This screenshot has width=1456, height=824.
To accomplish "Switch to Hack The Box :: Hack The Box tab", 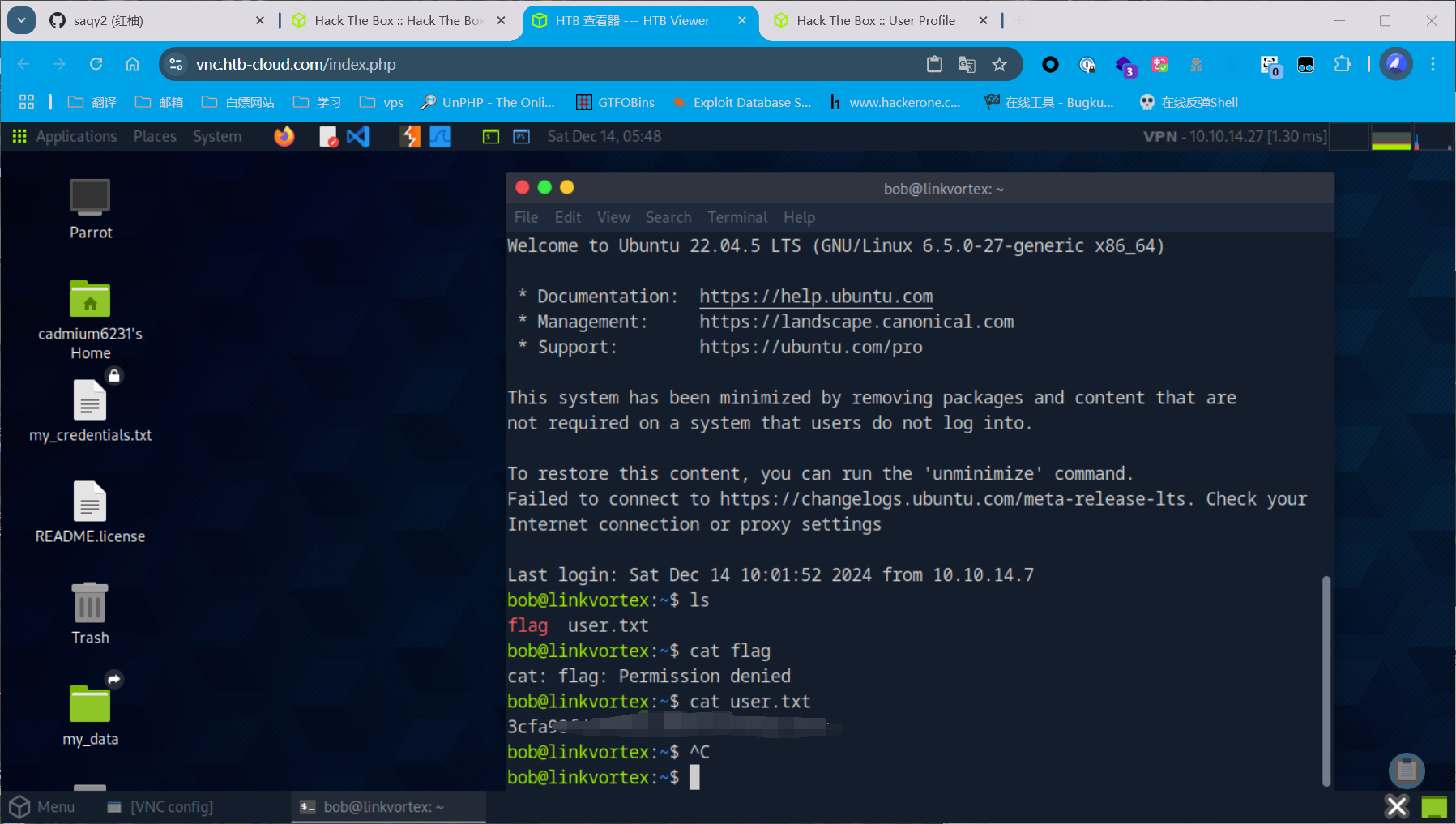I will point(399,20).
